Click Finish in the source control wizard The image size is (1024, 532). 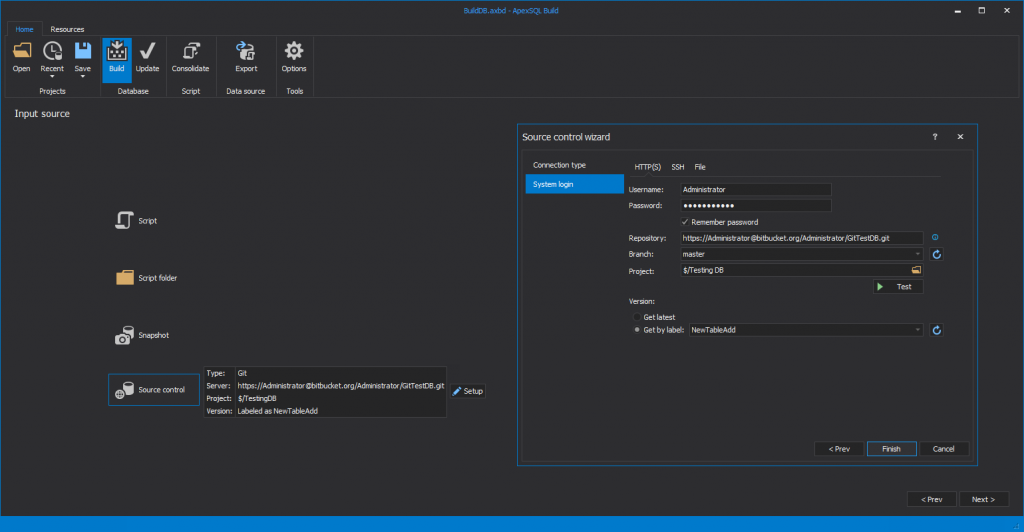tap(891, 449)
